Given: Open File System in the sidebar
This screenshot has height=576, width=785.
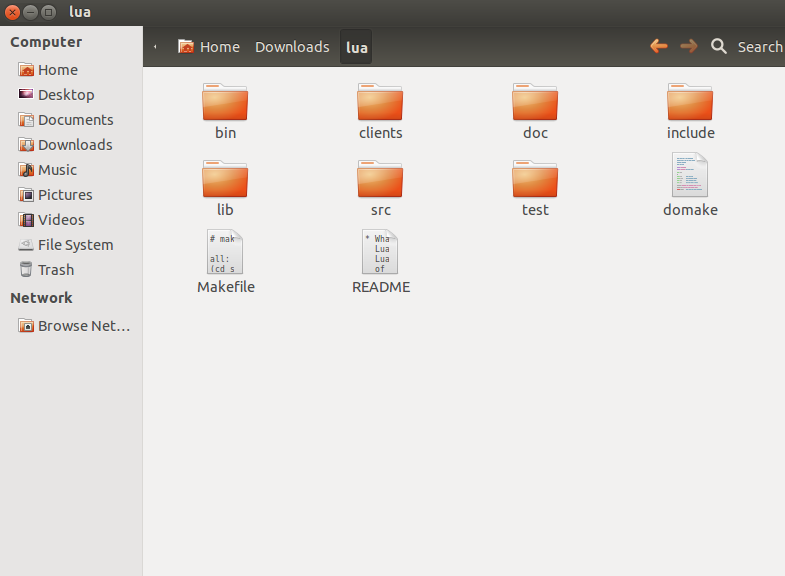Looking at the screenshot, I should 71,245.
